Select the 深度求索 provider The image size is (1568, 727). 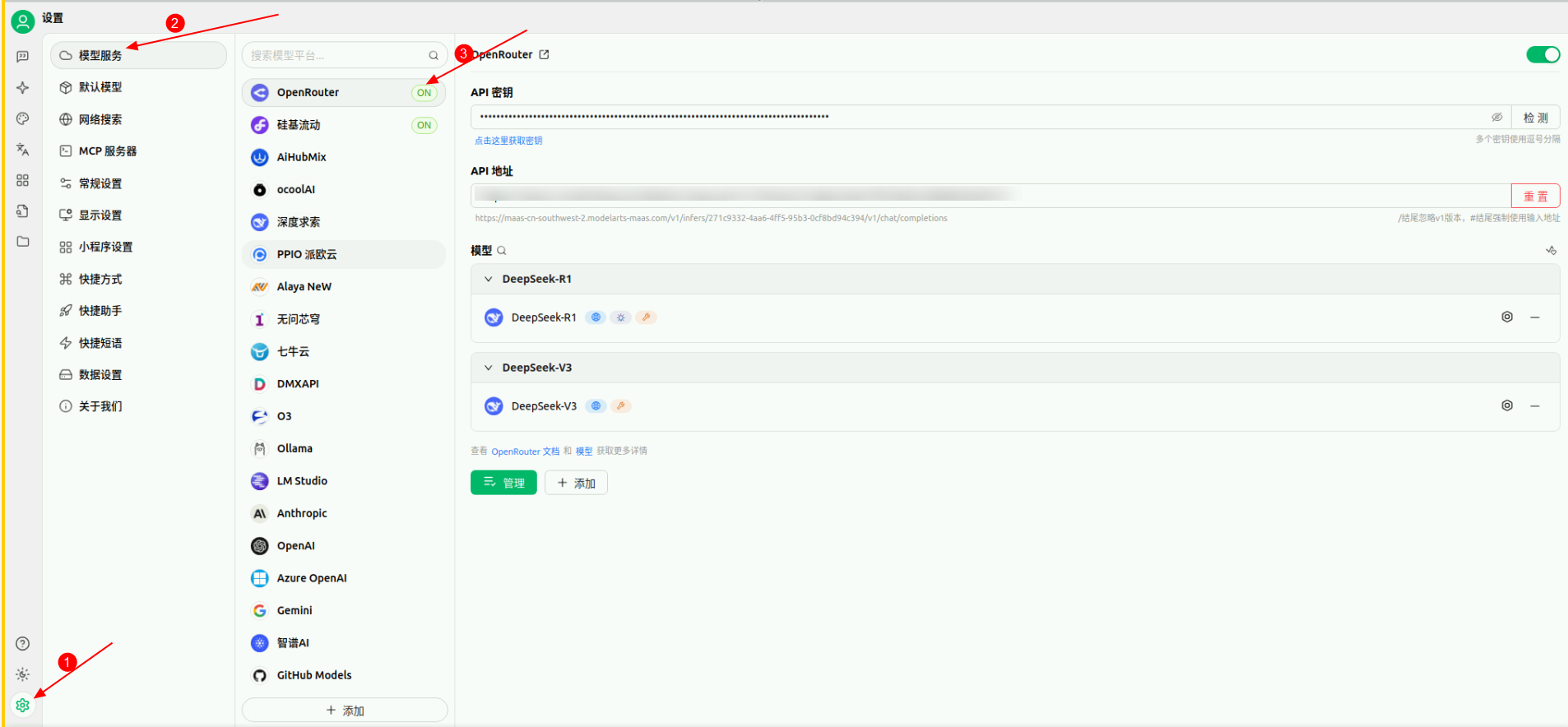[x=344, y=222]
